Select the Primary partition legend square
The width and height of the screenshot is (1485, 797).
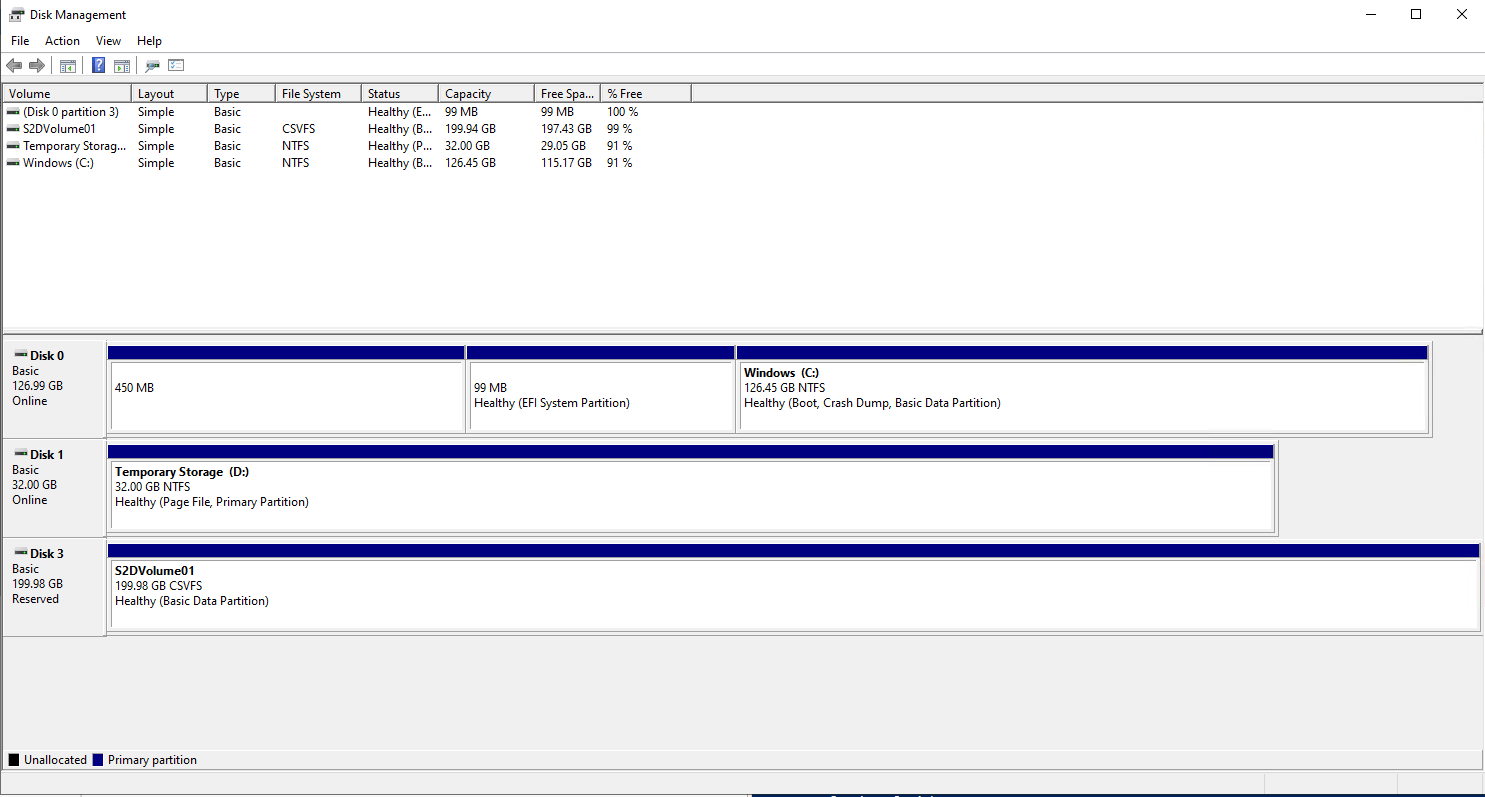97,759
